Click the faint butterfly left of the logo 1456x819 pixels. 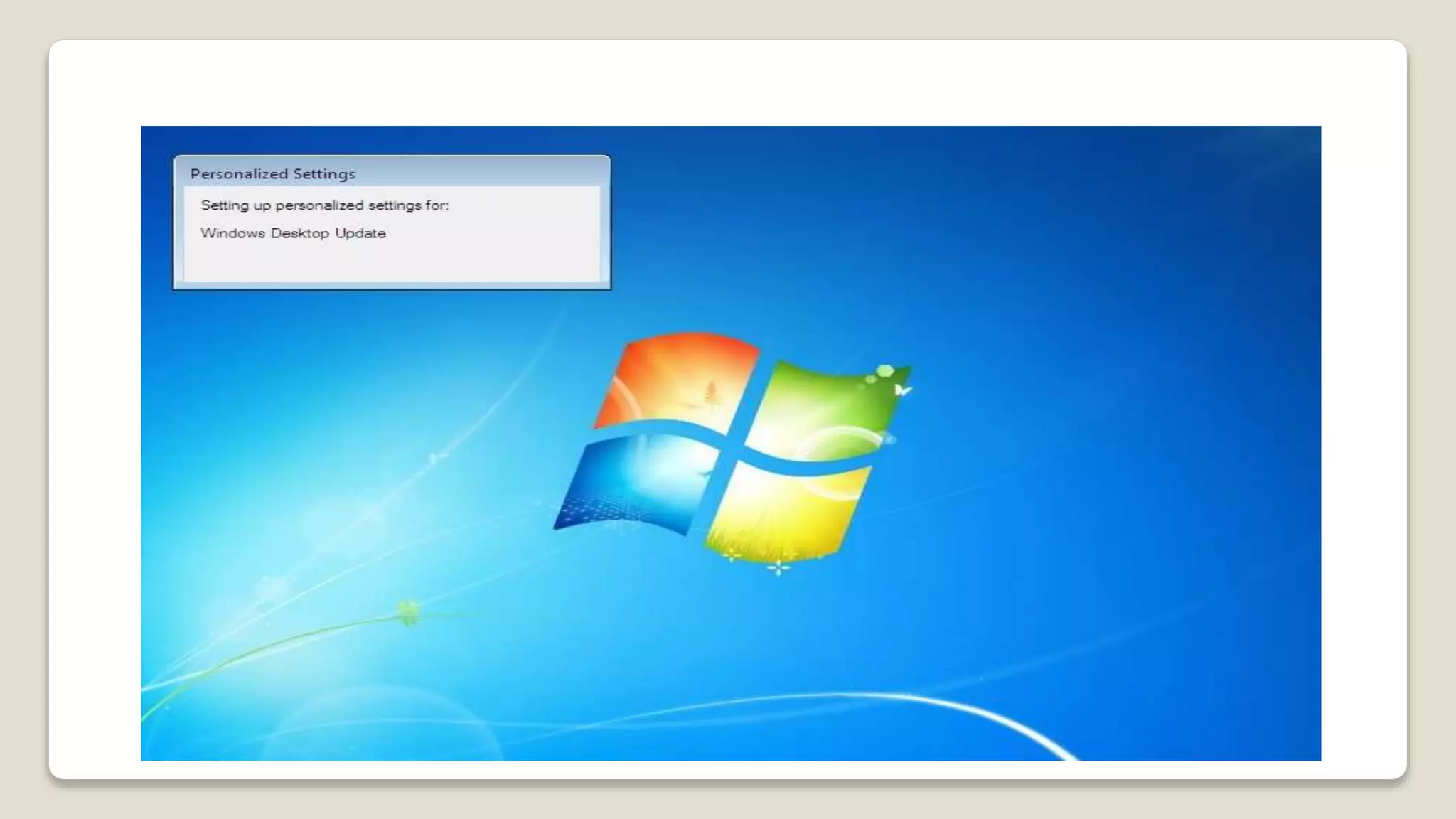(x=436, y=457)
